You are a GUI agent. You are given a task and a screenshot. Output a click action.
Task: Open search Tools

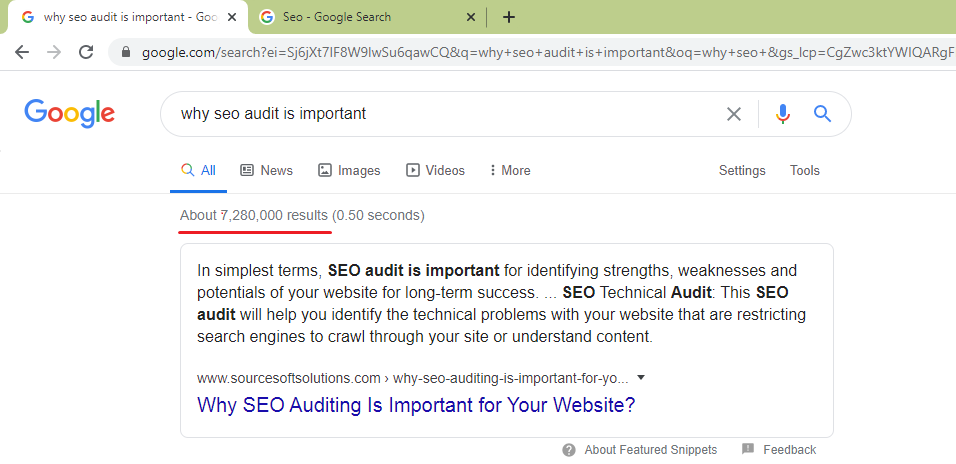coord(805,171)
